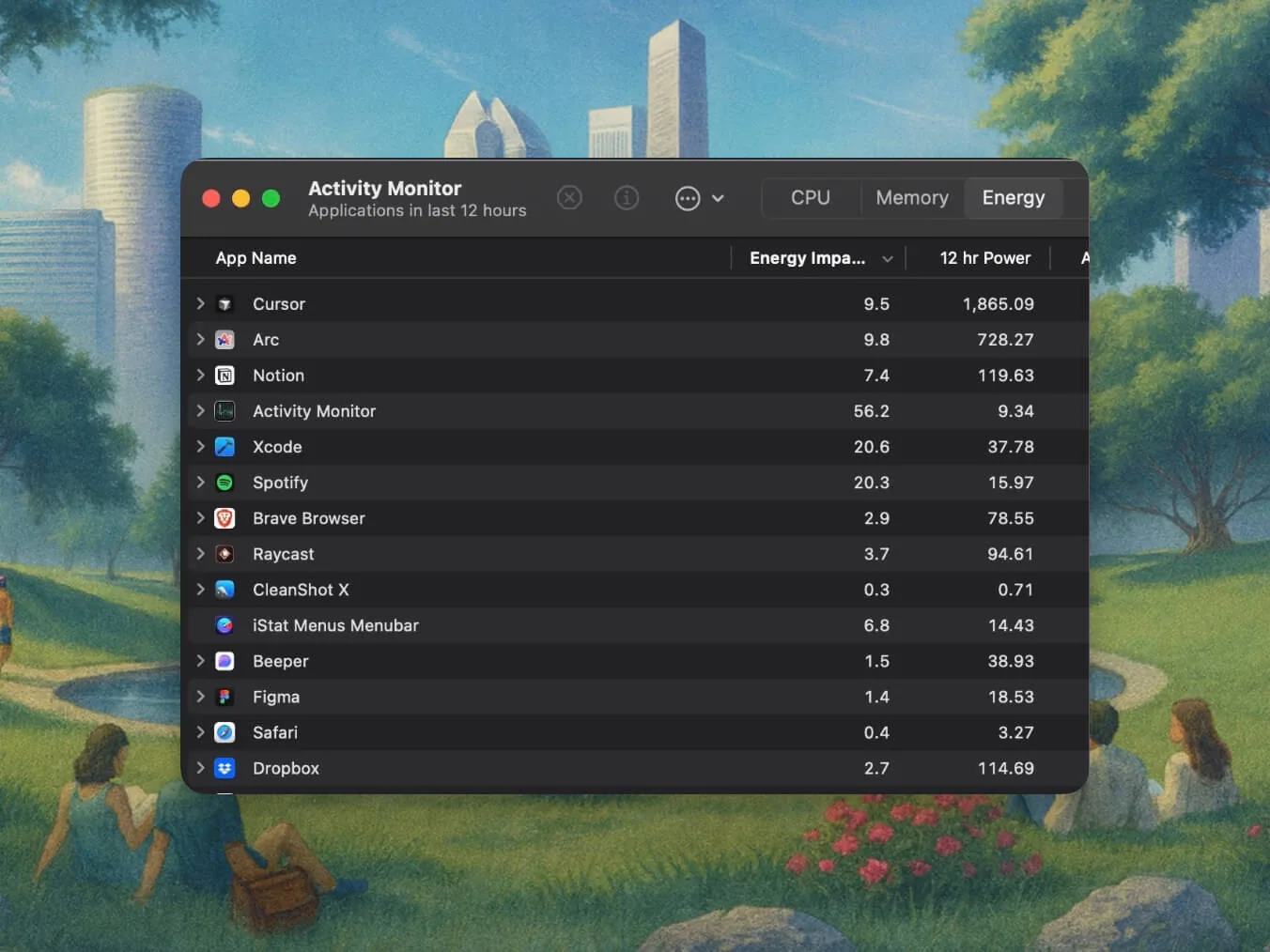Click the Notion app icon

click(x=225, y=376)
